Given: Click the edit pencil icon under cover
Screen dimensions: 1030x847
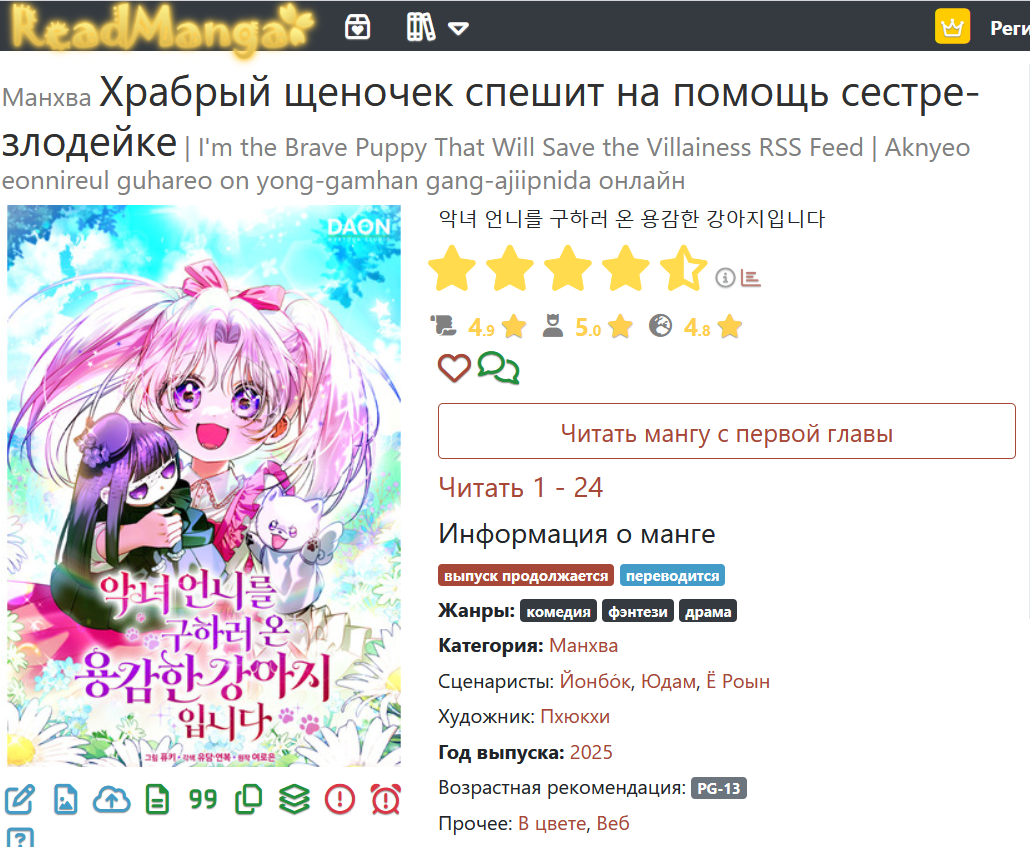Looking at the screenshot, I should point(20,800).
